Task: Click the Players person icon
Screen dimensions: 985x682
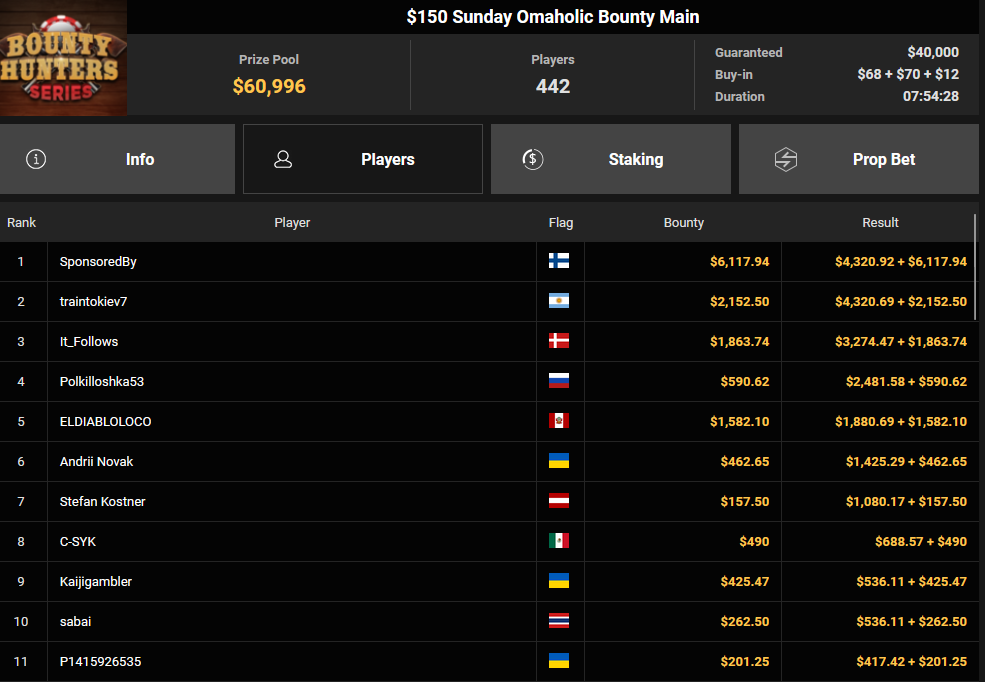Action: pyautogui.click(x=283, y=159)
